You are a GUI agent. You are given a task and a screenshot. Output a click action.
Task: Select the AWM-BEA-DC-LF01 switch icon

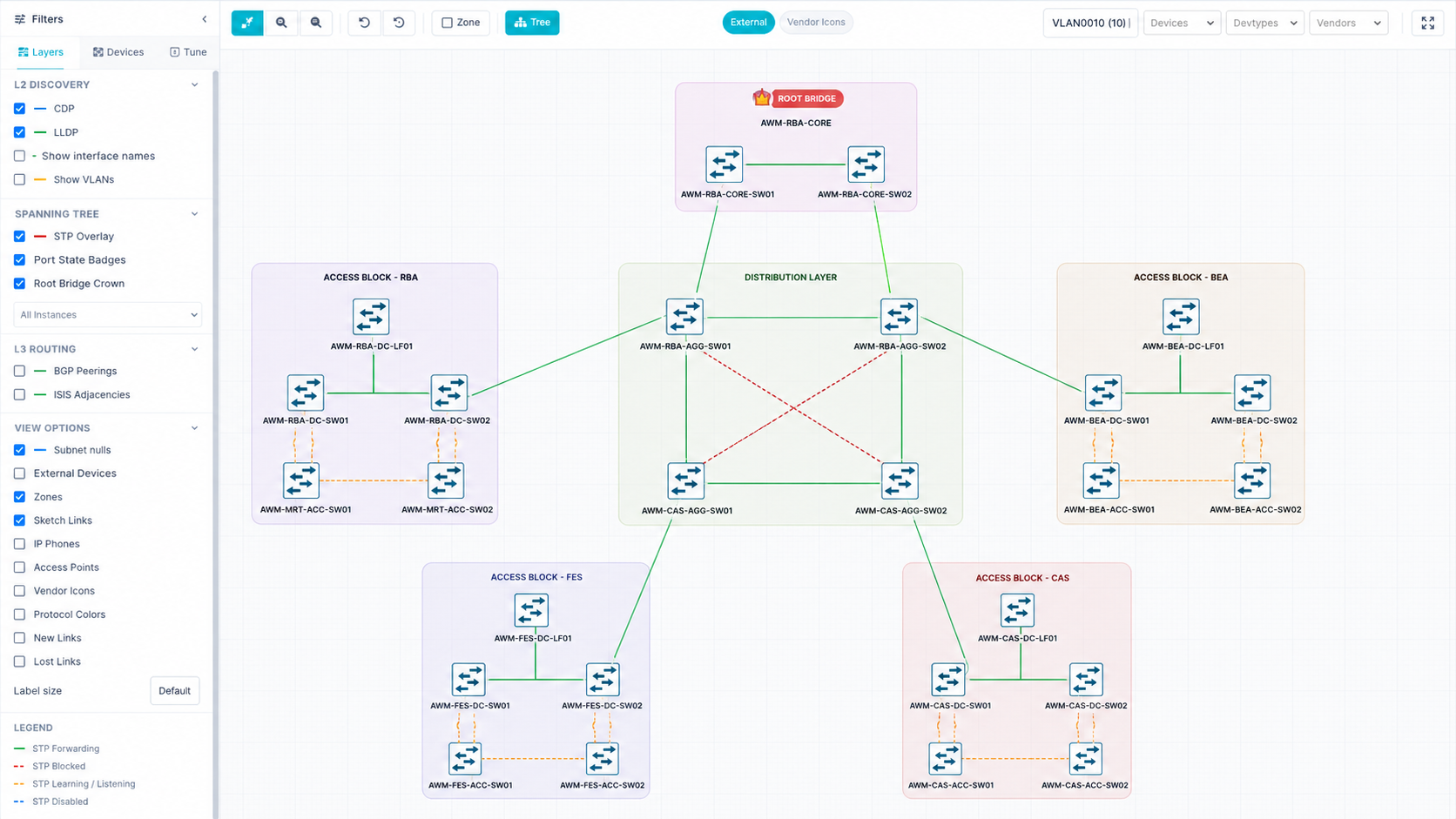coord(1181,317)
